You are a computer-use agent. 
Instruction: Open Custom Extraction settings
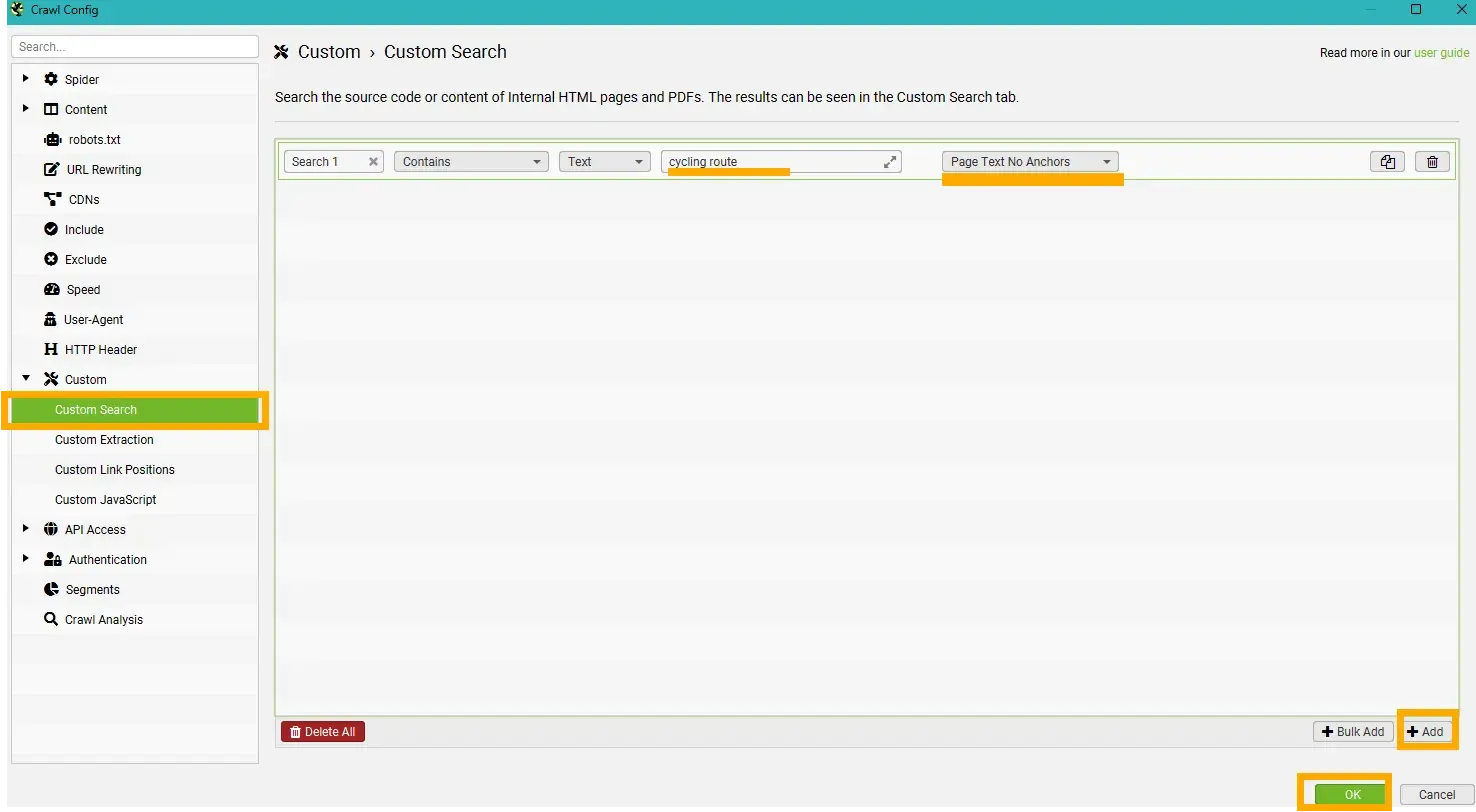104,440
